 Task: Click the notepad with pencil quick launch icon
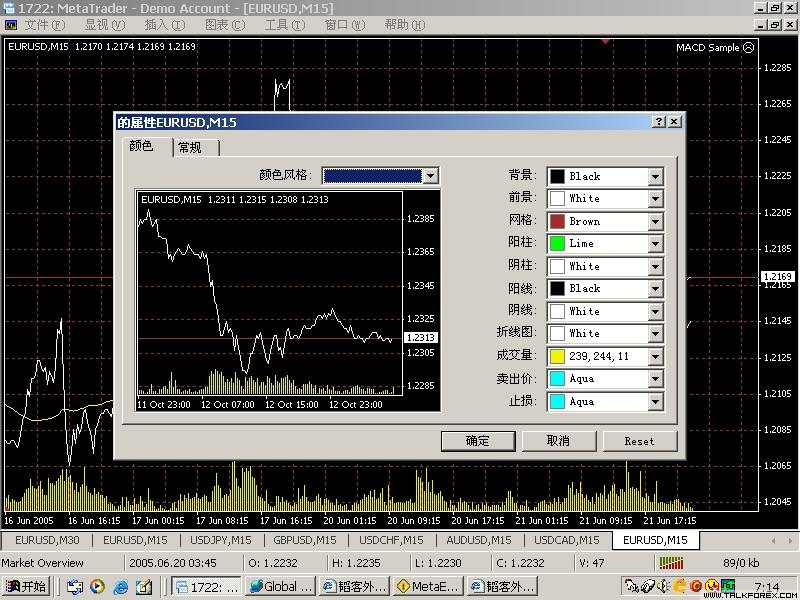pos(144,587)
